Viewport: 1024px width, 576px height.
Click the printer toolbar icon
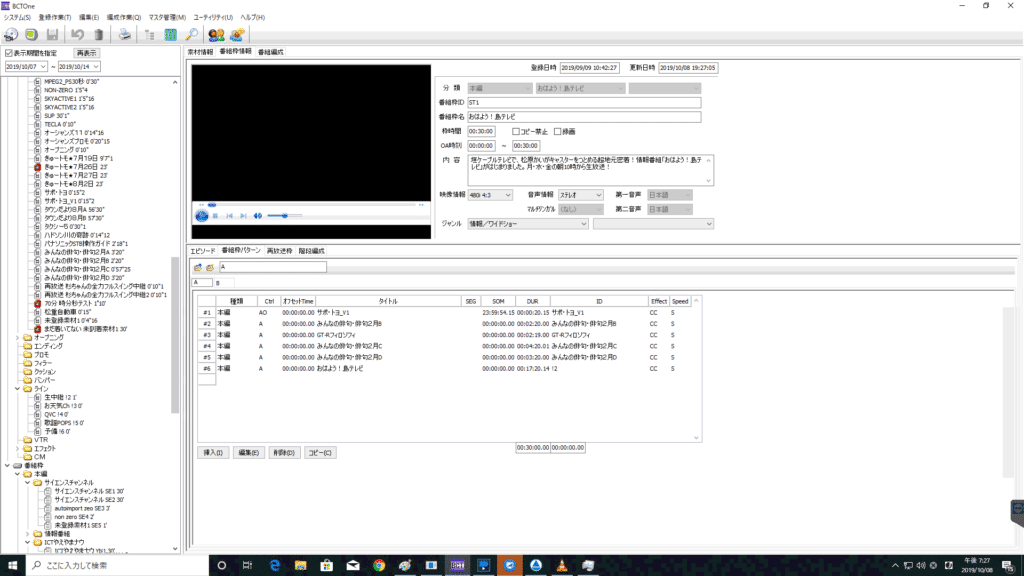click(x=124, y=35)
